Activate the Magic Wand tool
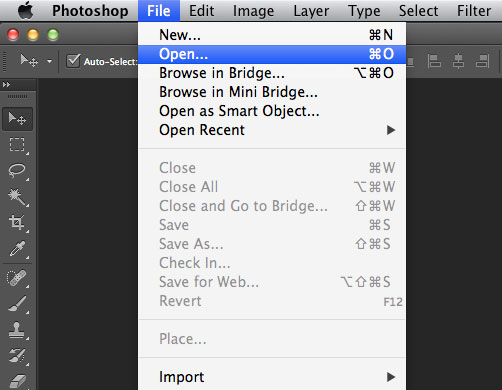The width and height of the screenshot is (502, 390). click(17, 196)
